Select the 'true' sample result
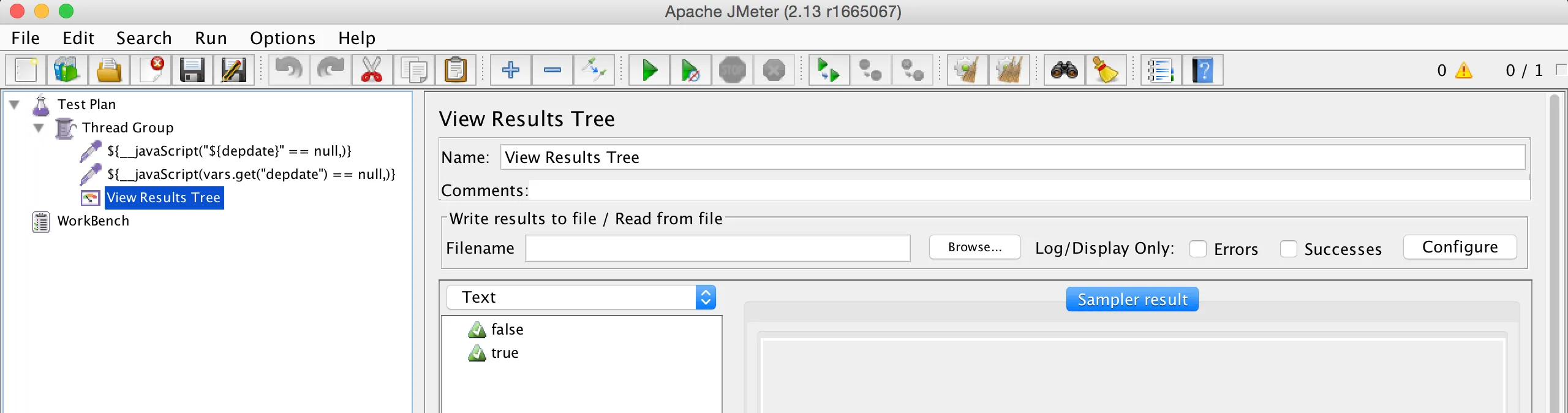This screenshot has width=1568, height=413. 505,353
